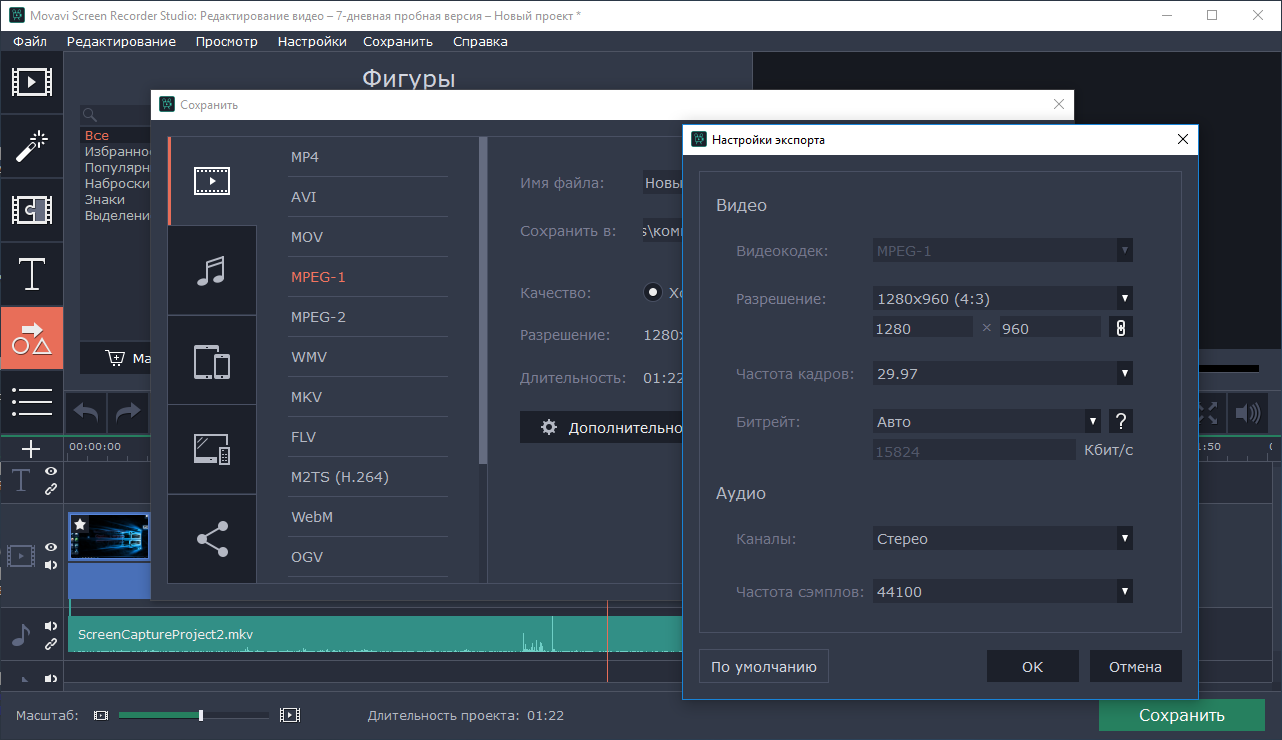Open the Видеокодек MPEG-1 dropdown
Screen dimensions: 1282x740
(x=1003, y=250)
